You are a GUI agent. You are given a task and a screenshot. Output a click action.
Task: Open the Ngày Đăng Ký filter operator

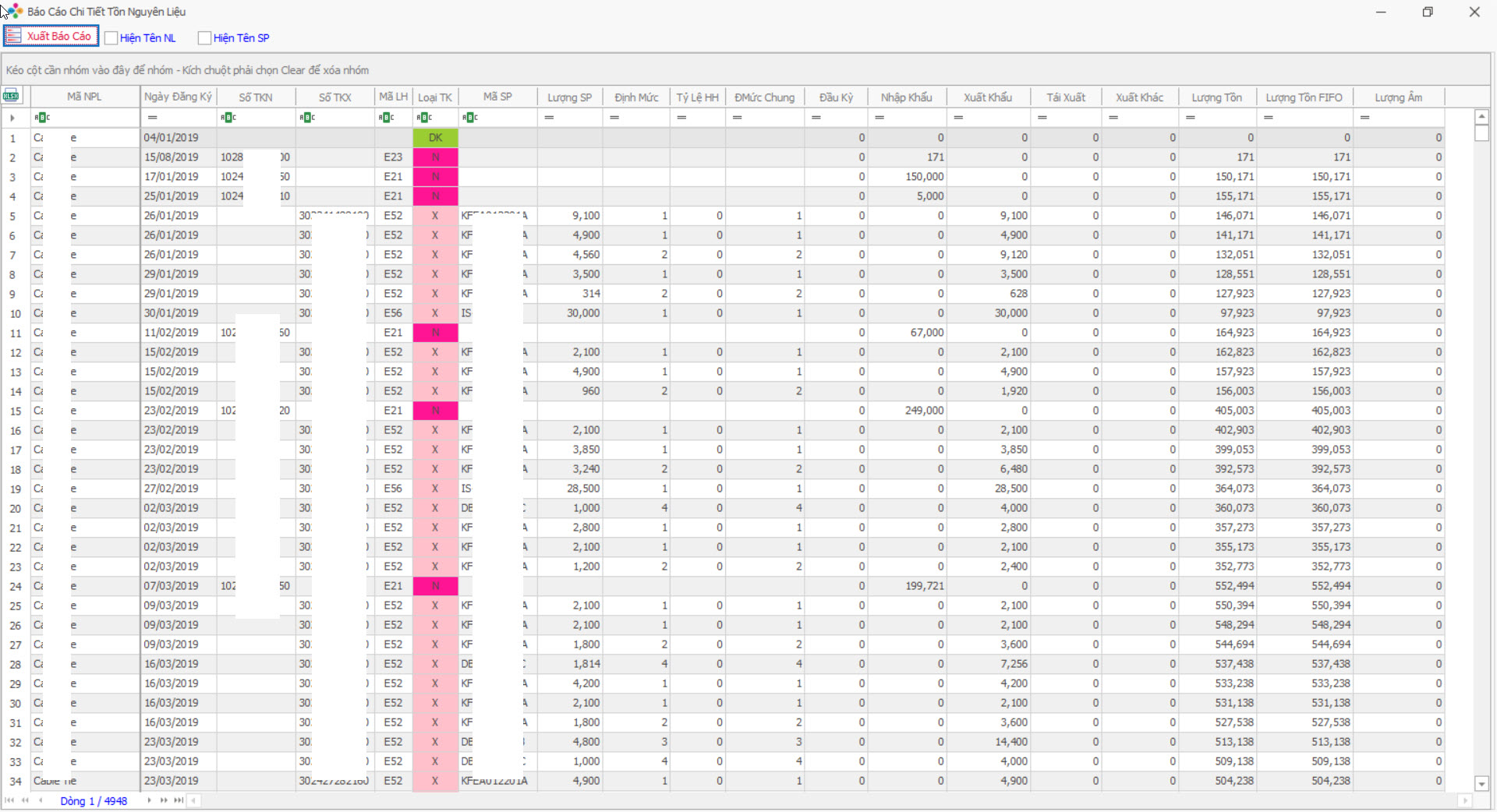[152, 118]
